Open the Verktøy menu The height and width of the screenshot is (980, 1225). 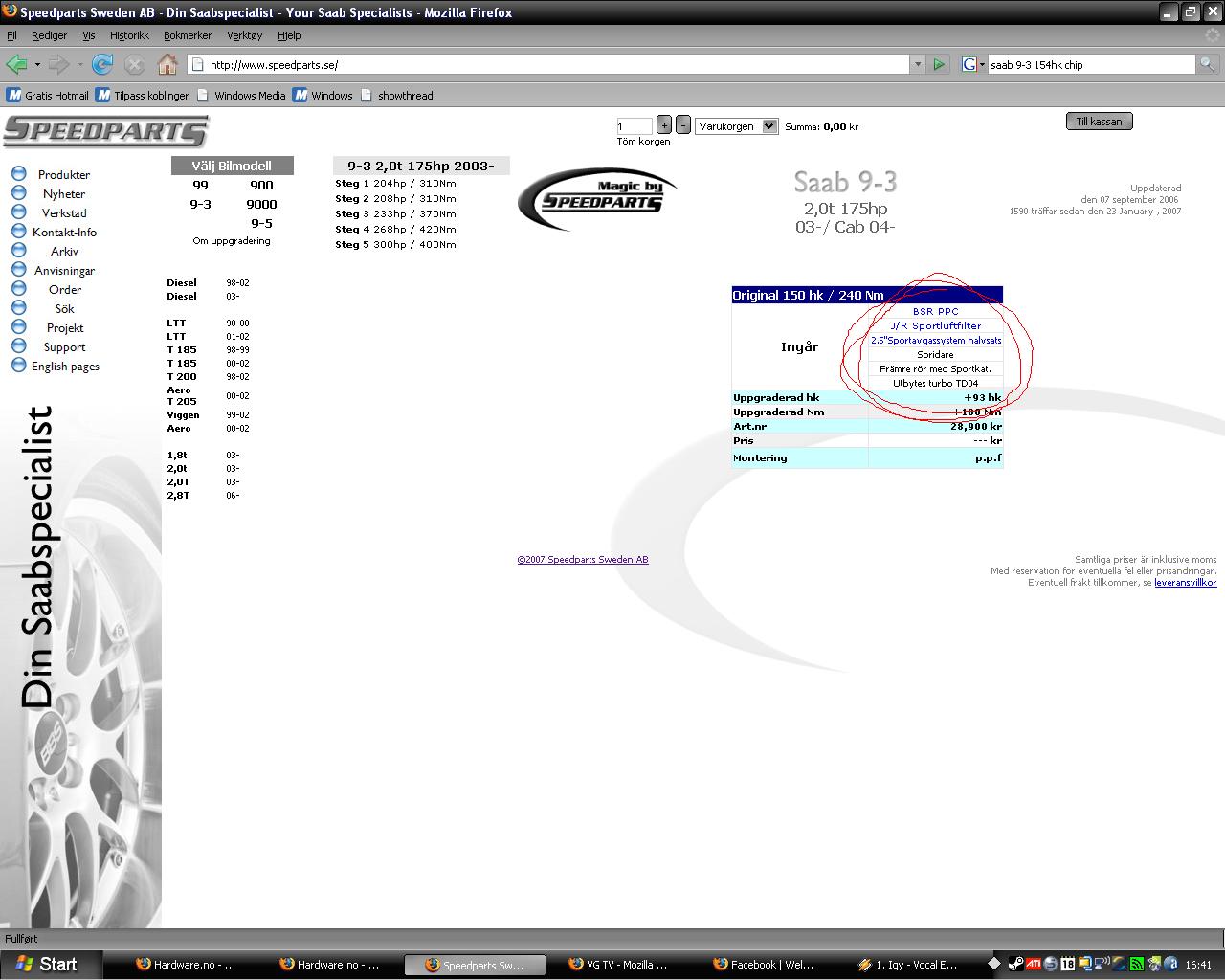244,35
